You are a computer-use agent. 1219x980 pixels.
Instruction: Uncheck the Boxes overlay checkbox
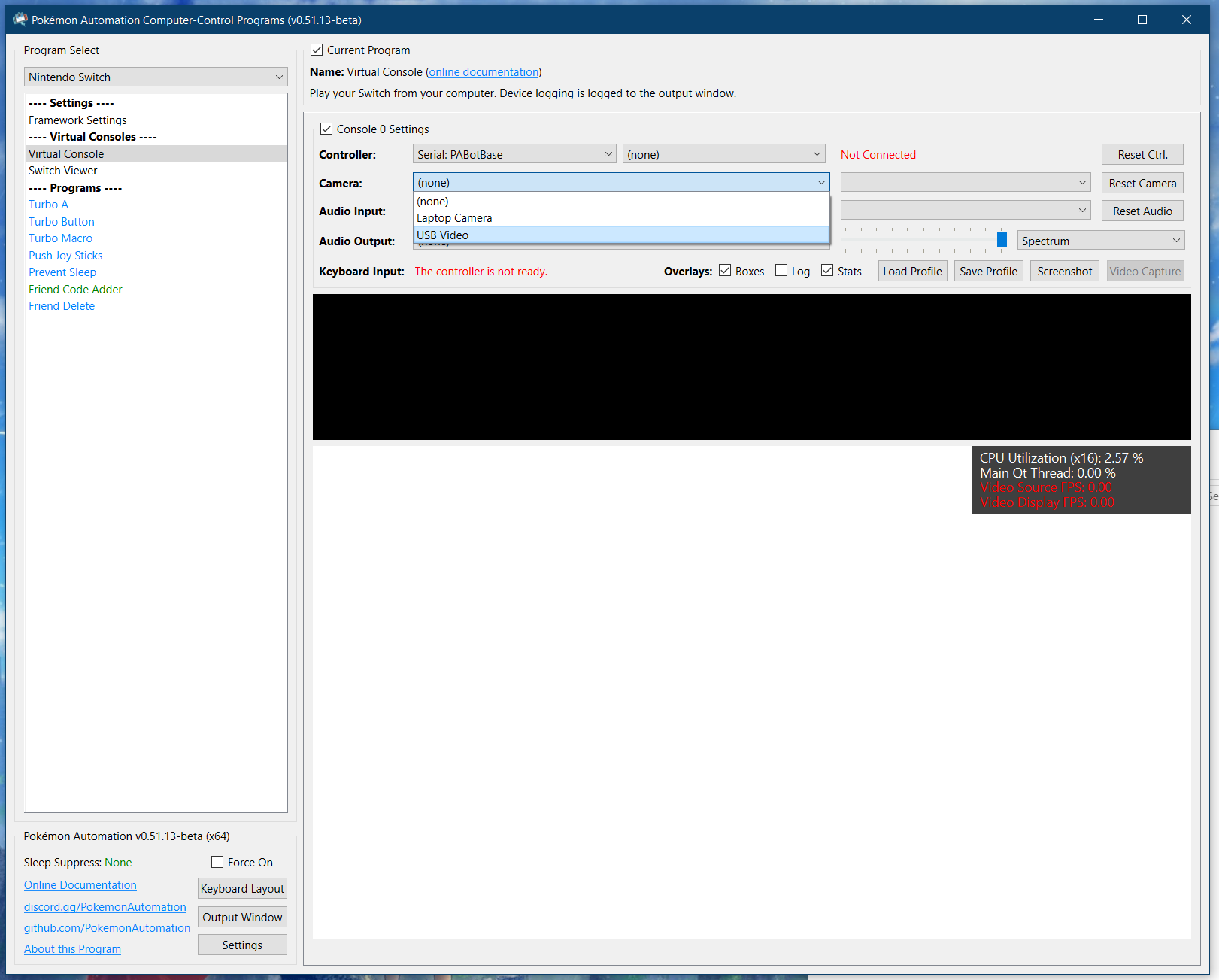point(725,271)
